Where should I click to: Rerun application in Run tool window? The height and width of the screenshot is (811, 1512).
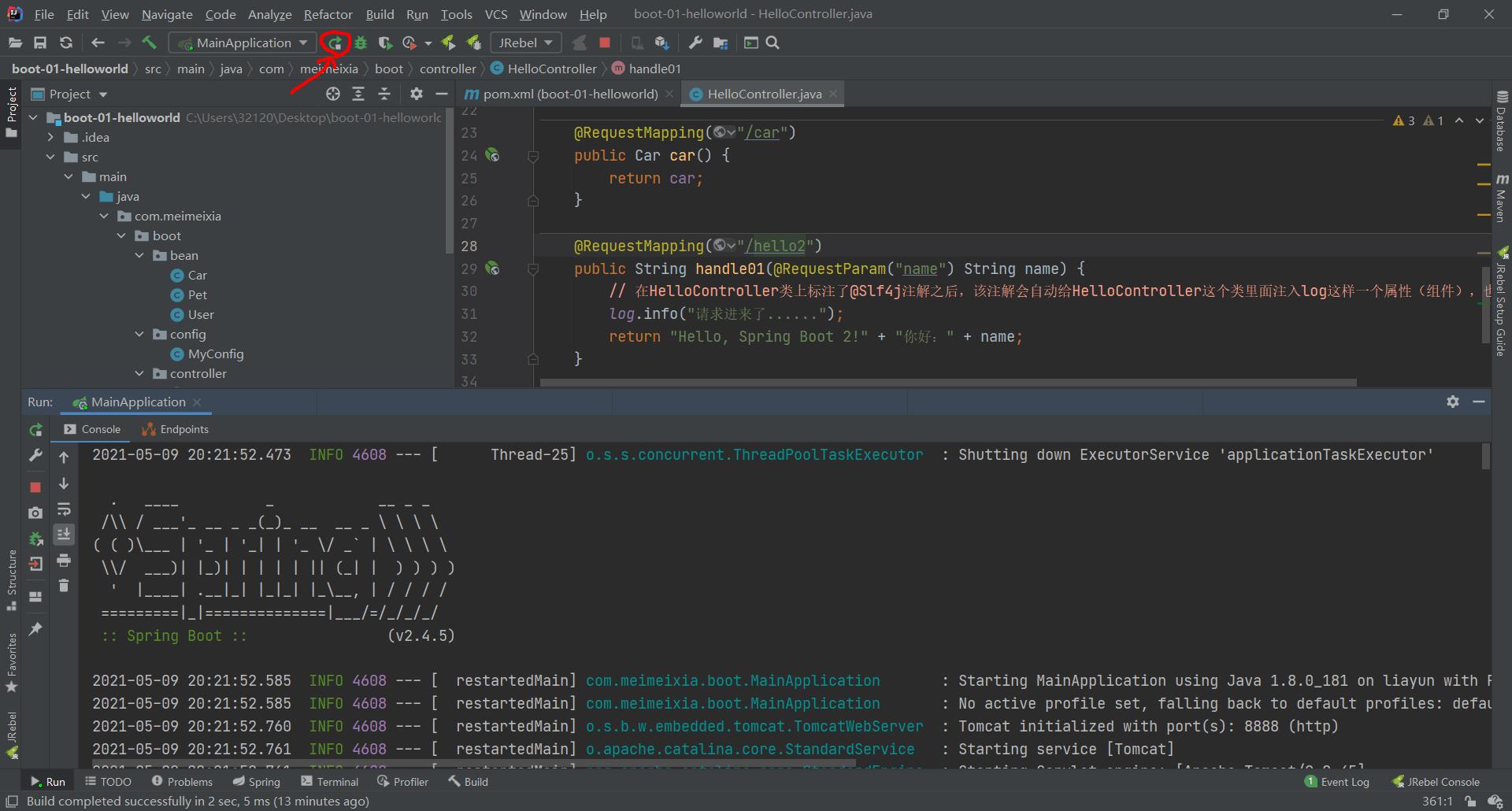click(35, 430)
